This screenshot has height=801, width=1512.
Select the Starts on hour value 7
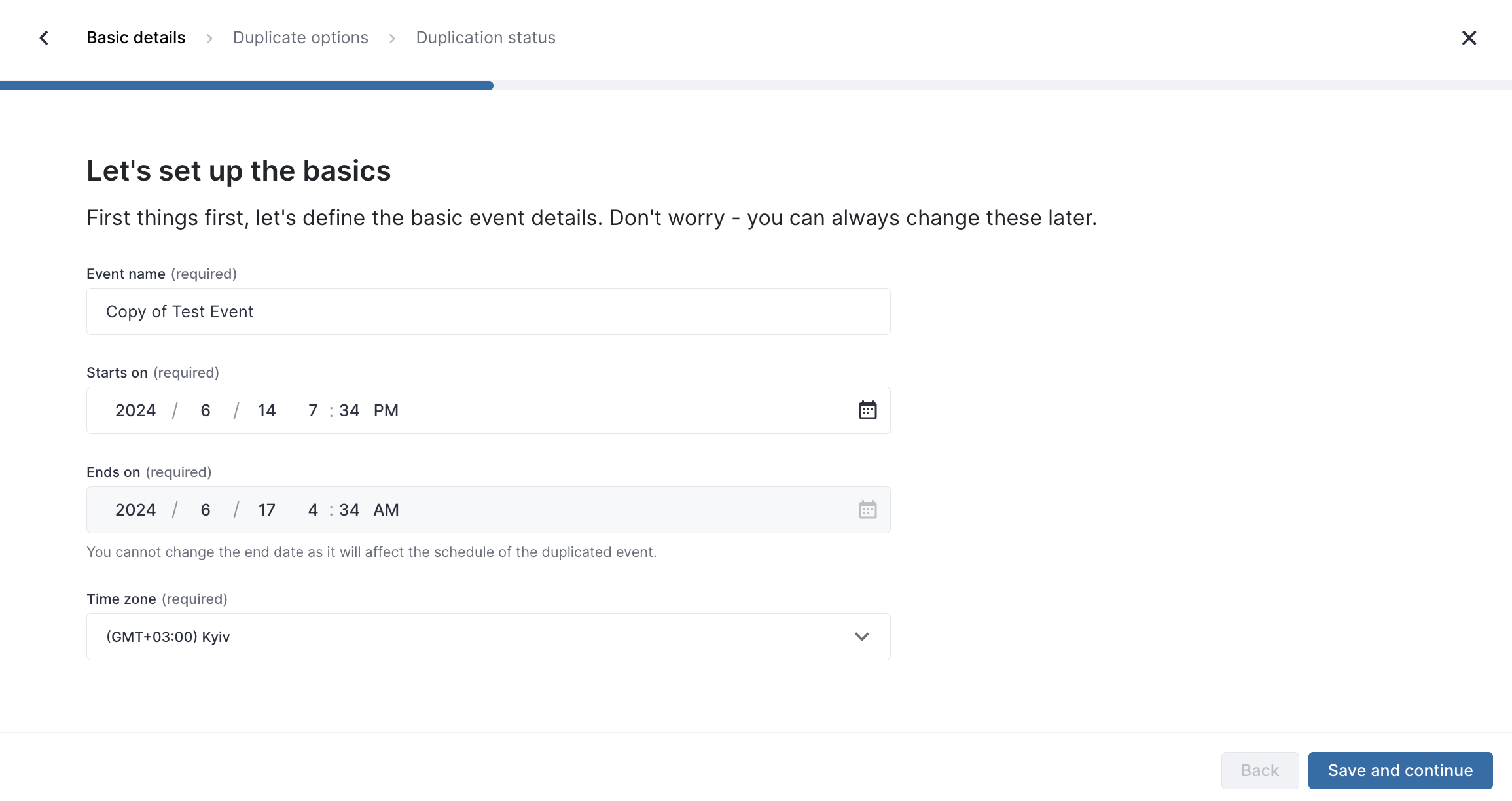(313, 410)
